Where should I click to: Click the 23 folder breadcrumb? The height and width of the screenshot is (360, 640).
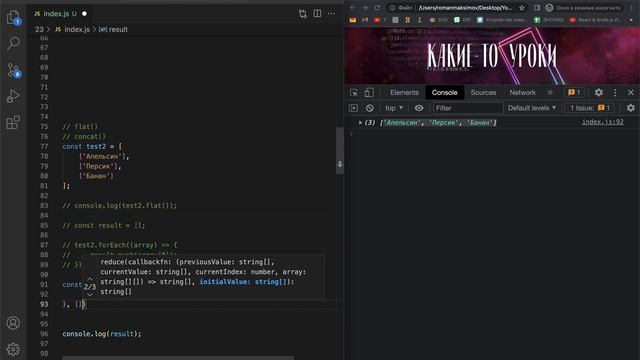[x=39, y=29]
